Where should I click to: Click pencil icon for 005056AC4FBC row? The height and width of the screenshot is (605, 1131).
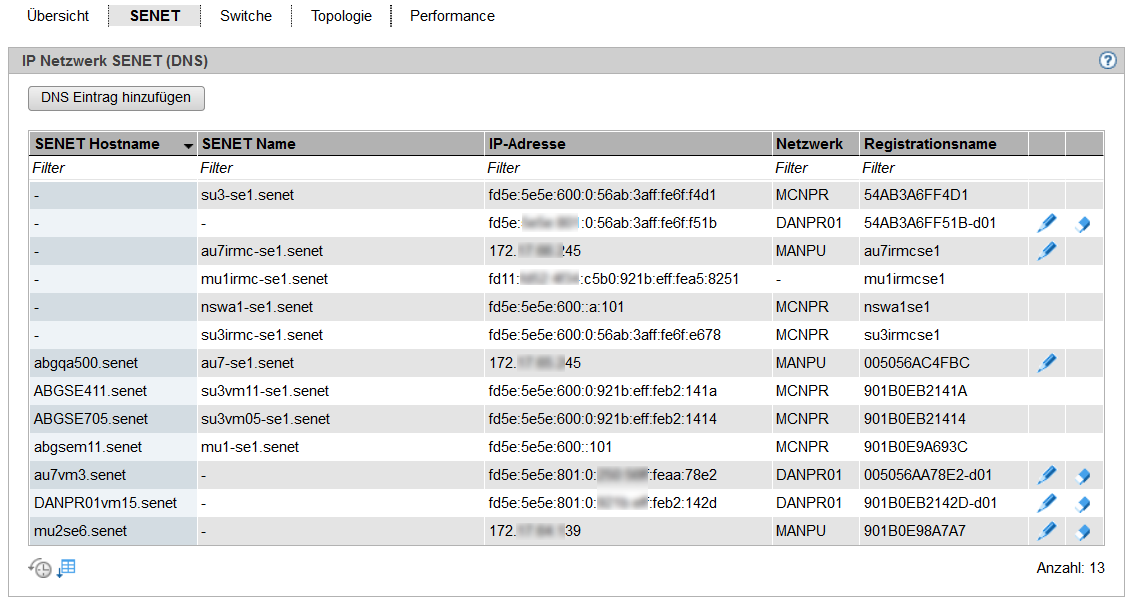pyautogui.click(x=1047, y=363)
